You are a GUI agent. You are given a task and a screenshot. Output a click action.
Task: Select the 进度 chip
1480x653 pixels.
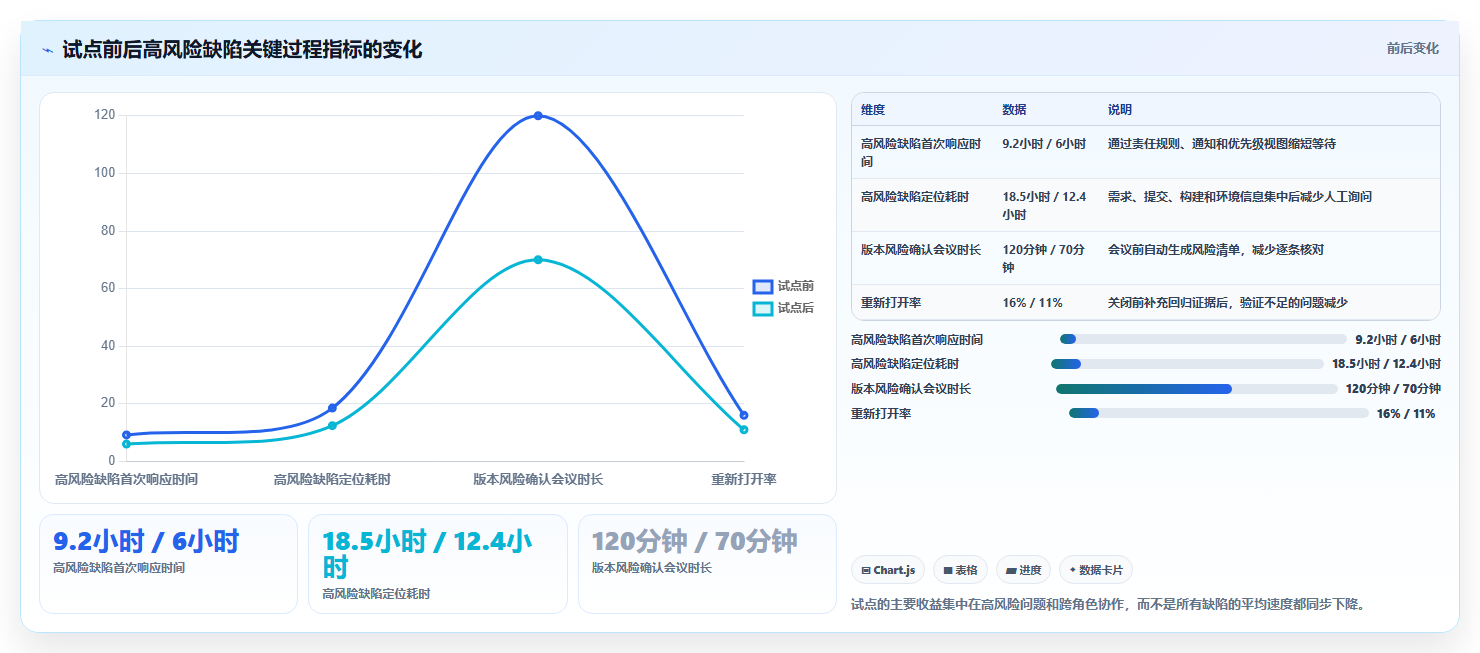click(1023, 570)
